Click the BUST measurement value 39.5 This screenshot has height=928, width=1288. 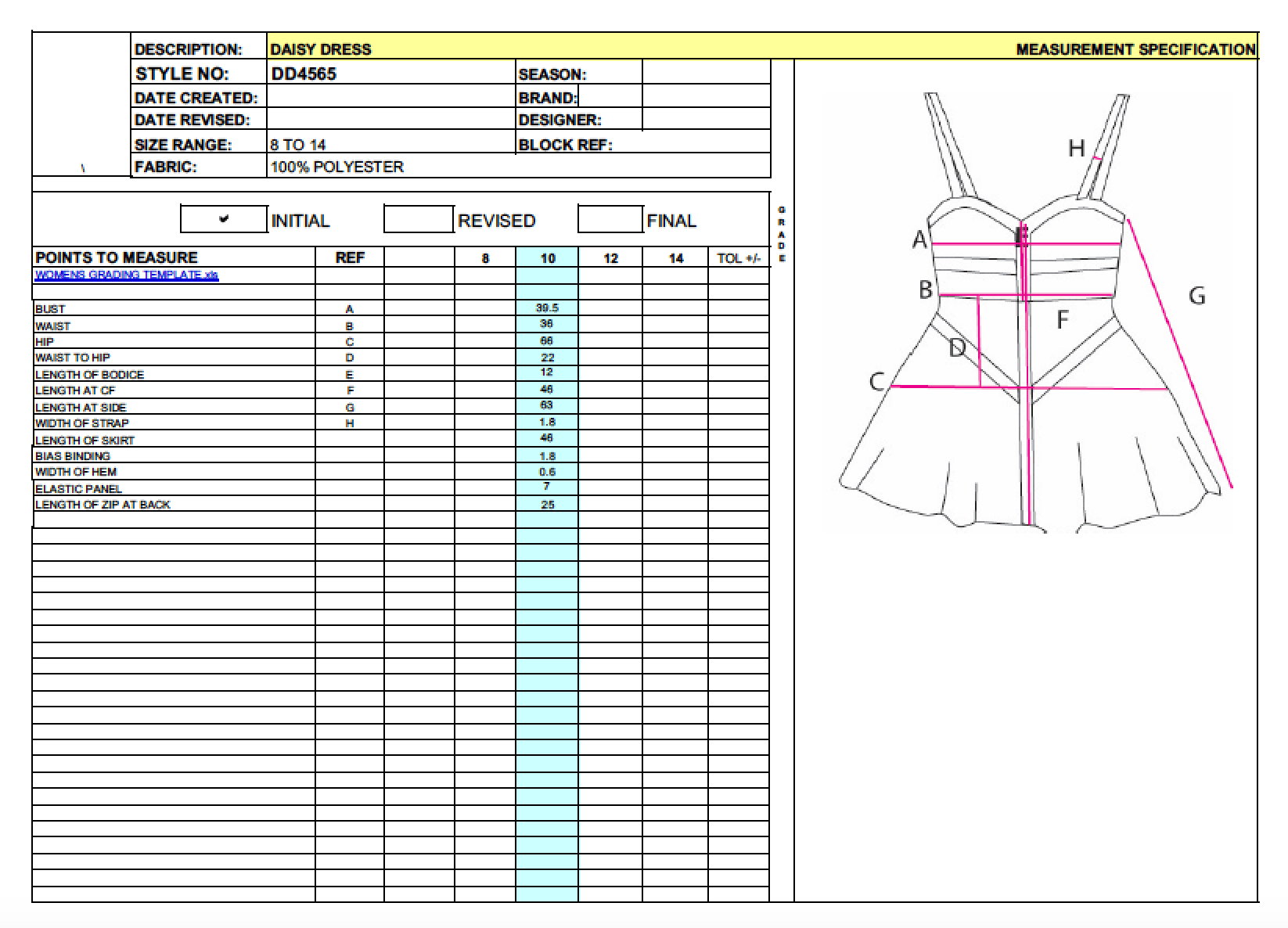[548, 308]
